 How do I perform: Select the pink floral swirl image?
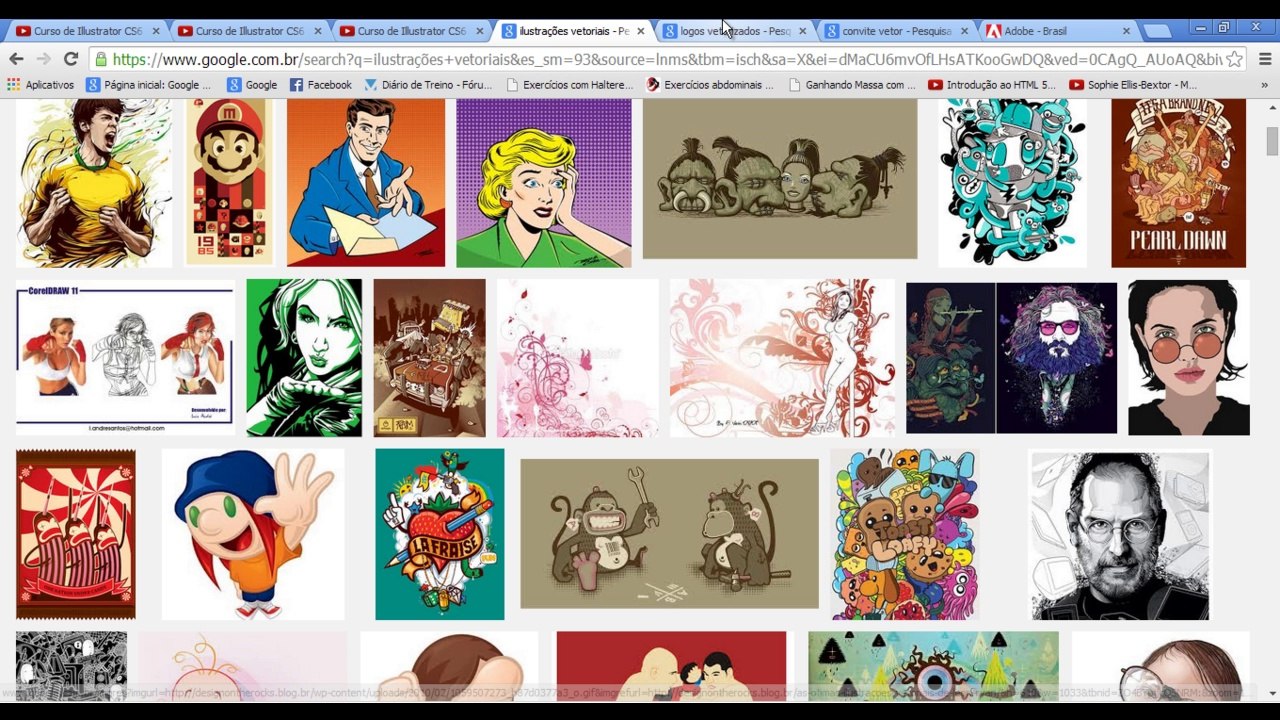pos(578,358)
